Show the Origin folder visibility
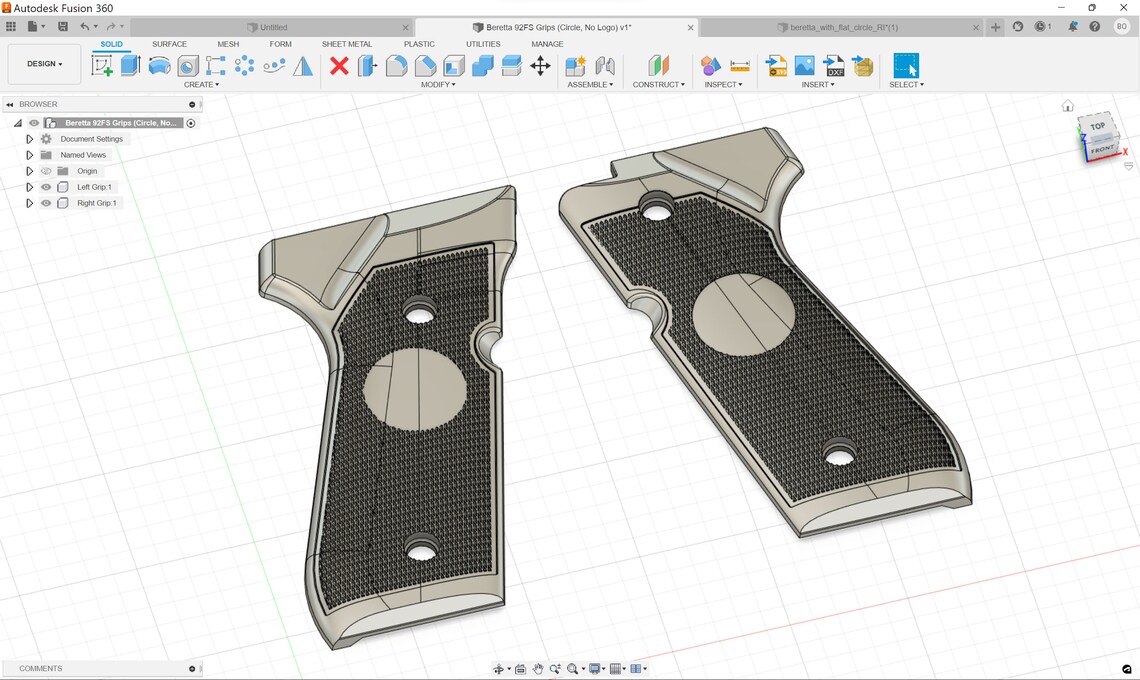1140x680 pixels. coord(45,171)
